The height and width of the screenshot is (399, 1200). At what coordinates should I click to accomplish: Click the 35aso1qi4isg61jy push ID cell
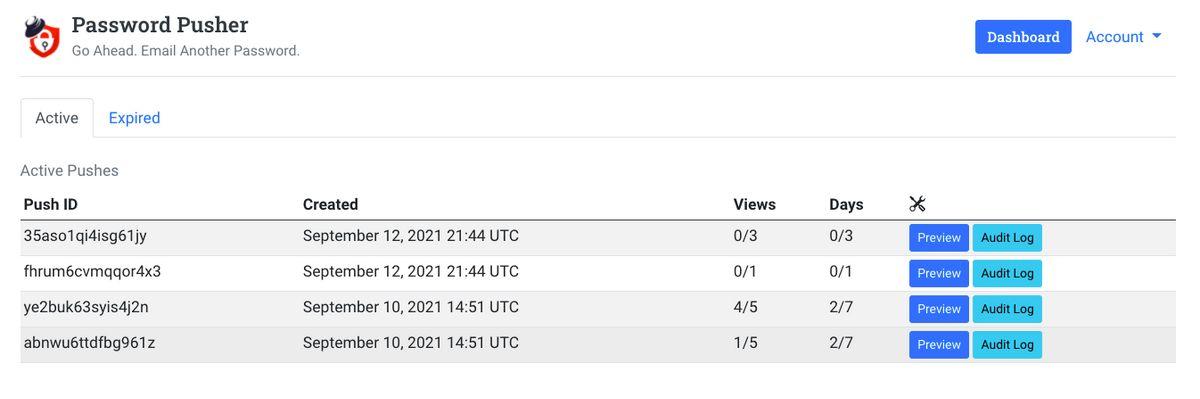click(x=85, y=237)
